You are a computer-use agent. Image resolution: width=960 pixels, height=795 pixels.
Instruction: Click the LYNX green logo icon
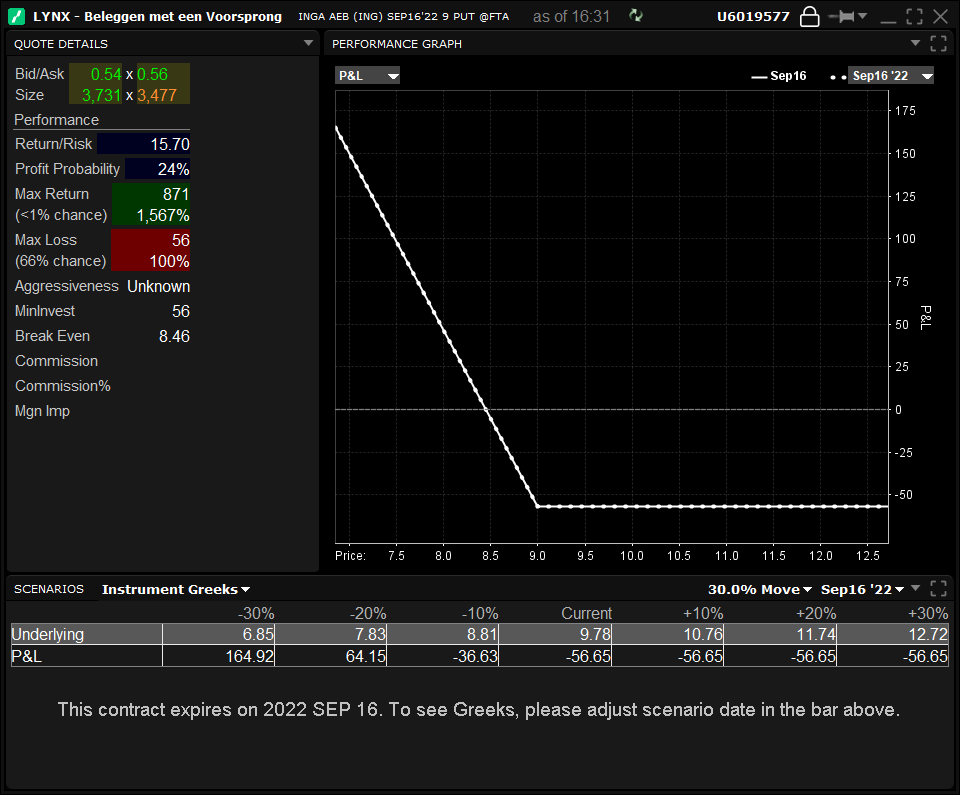[x=17, y=17]
